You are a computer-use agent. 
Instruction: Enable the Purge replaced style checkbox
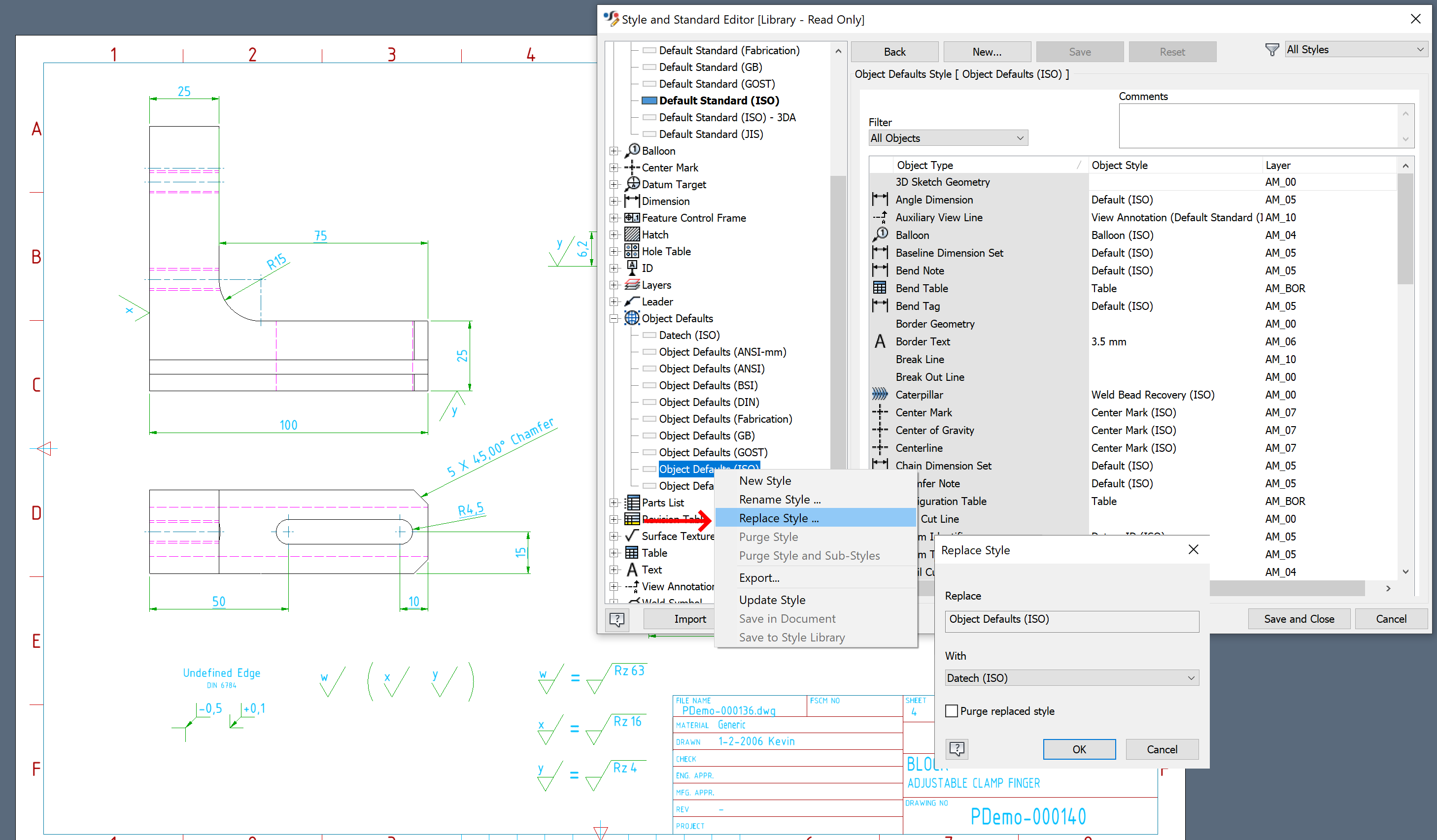tap(951, 710)
